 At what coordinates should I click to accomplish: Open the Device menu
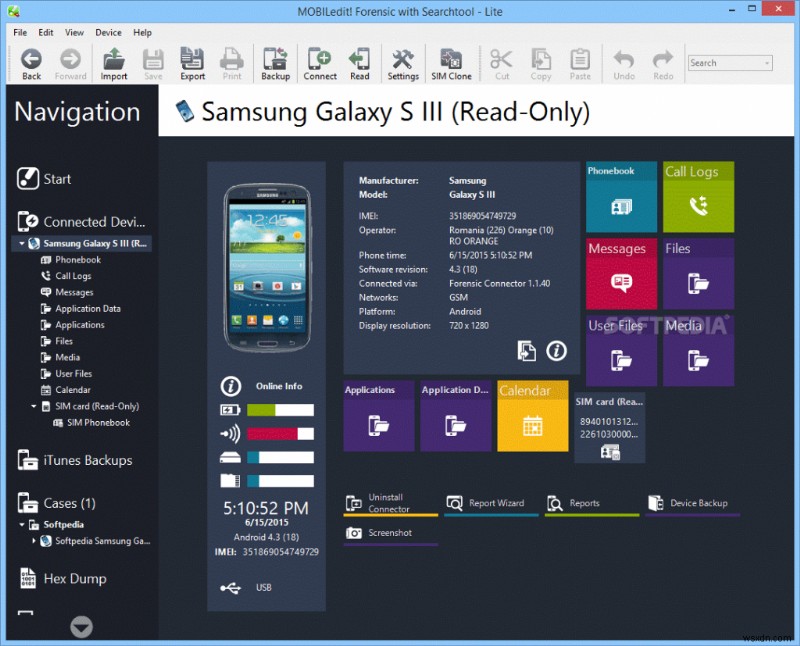tap(108, 31)
